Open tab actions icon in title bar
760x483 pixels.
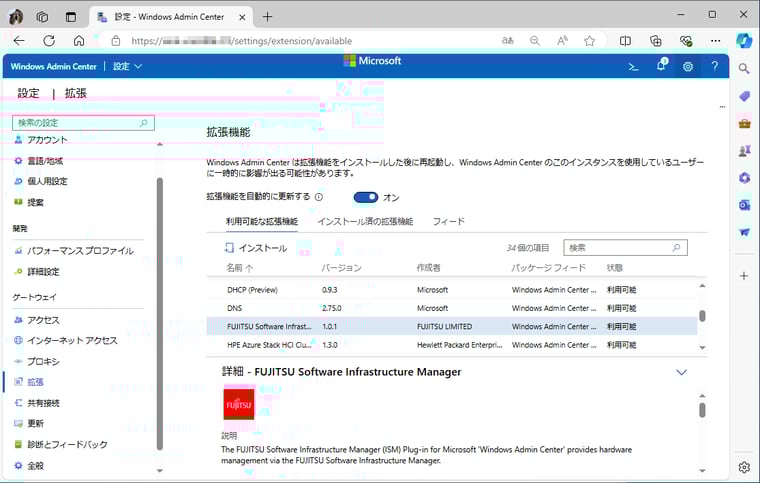point(71,17)
